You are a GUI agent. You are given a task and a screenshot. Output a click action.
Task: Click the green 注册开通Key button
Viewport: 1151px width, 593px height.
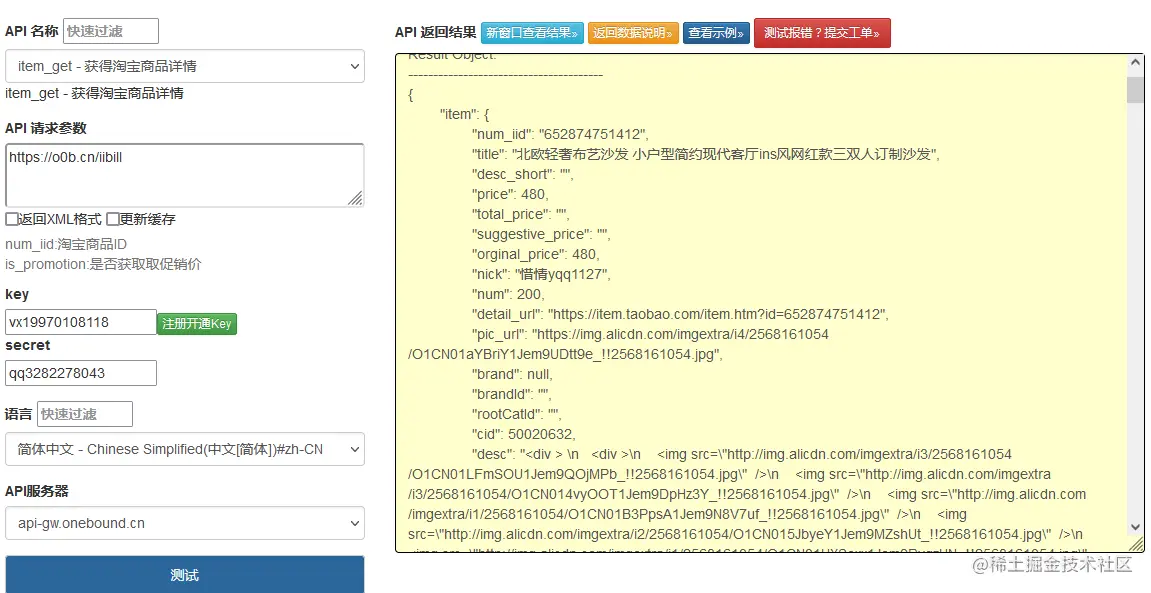point(197,324)
